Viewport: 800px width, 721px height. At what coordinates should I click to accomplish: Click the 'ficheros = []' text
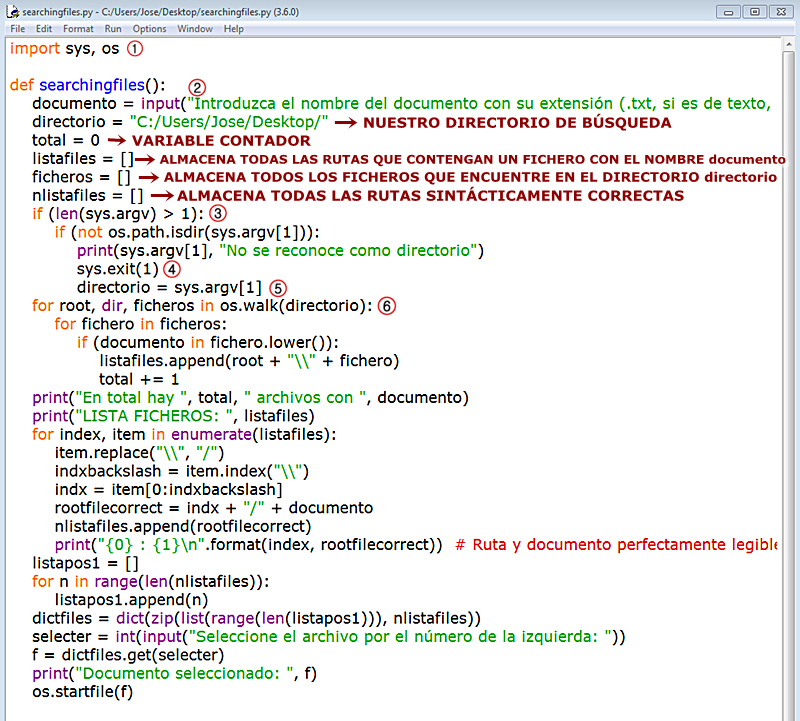[x=81, y=177]
